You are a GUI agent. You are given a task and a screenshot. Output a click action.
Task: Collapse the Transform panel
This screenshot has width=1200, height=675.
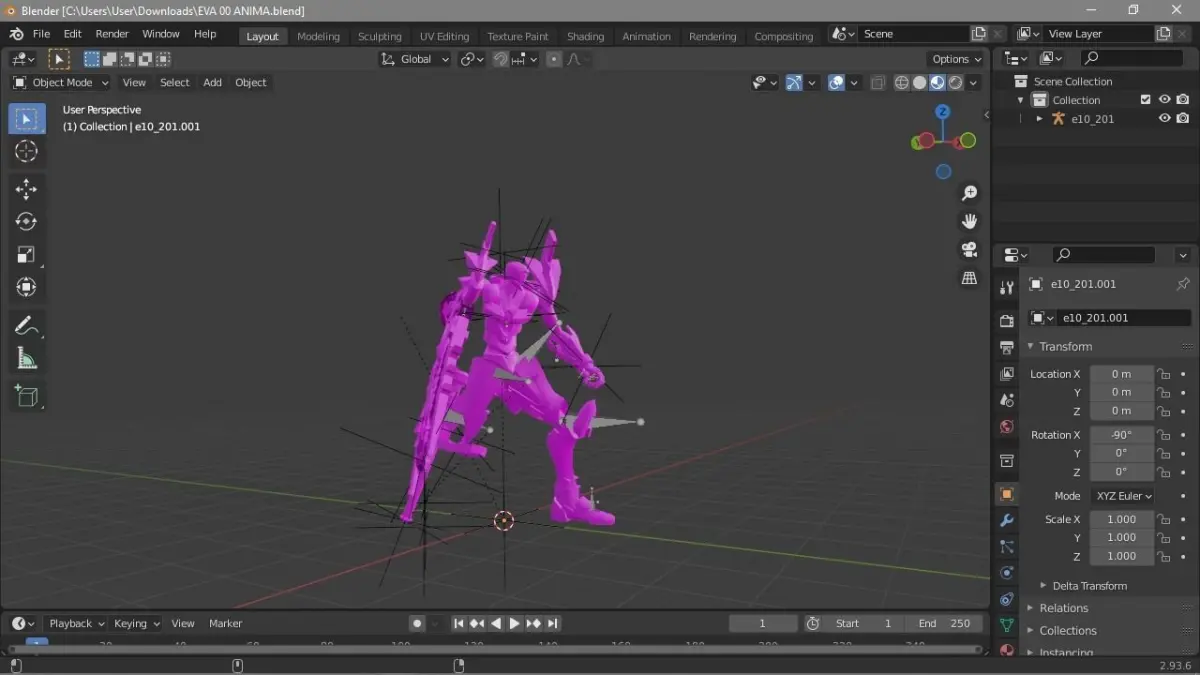click(1066, 346)
